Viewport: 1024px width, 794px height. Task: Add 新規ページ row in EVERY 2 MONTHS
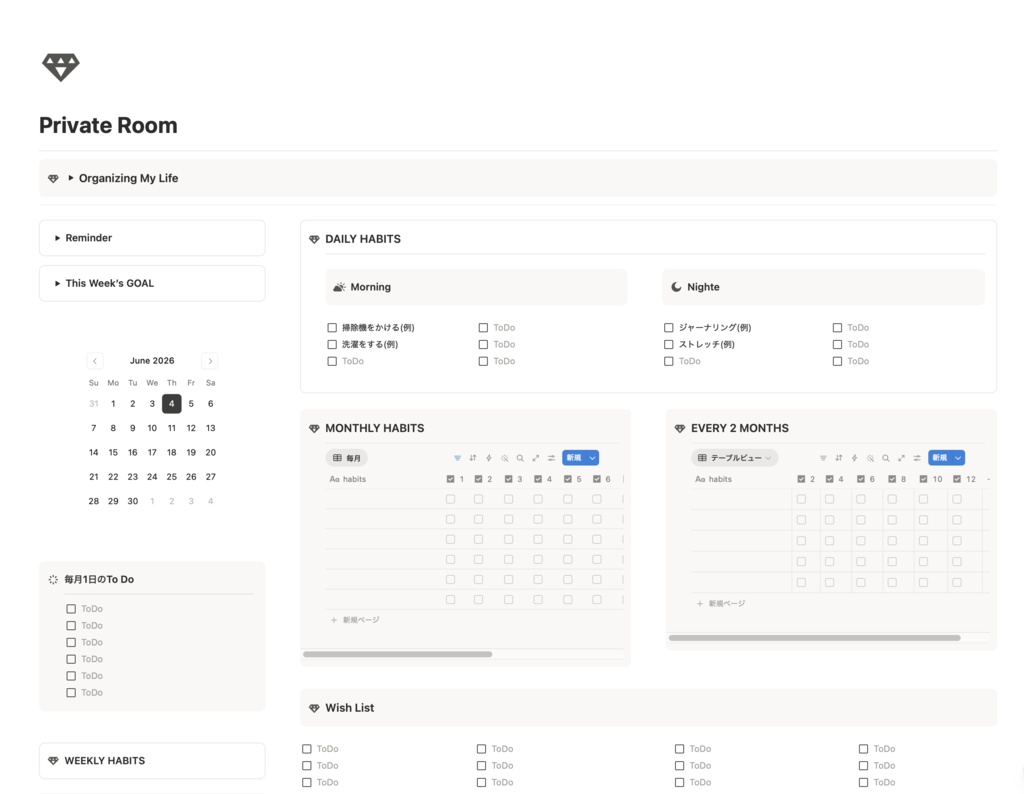pos(720,603)
